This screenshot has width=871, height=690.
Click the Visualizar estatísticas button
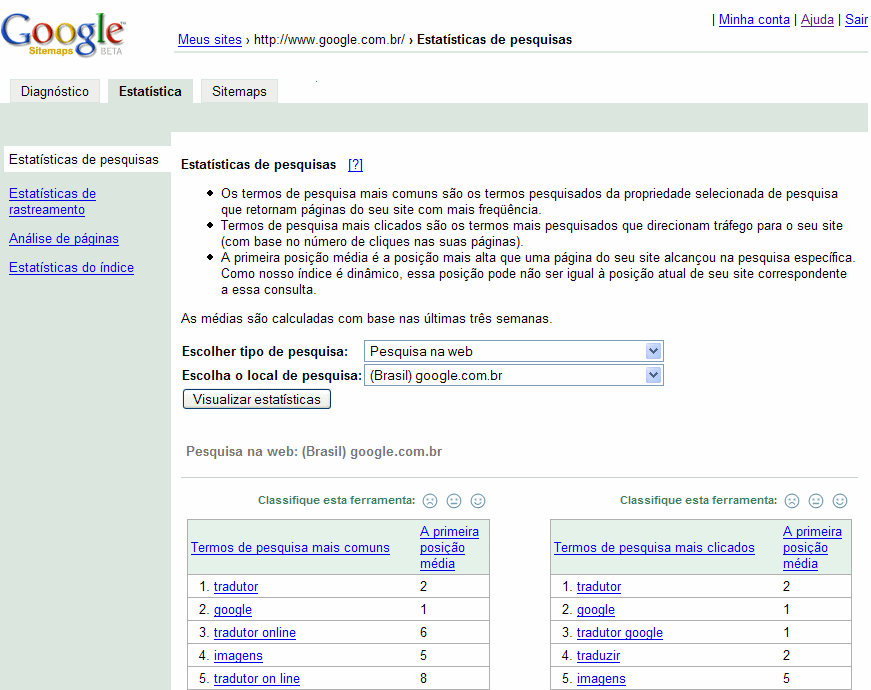(x=257, y=399)
